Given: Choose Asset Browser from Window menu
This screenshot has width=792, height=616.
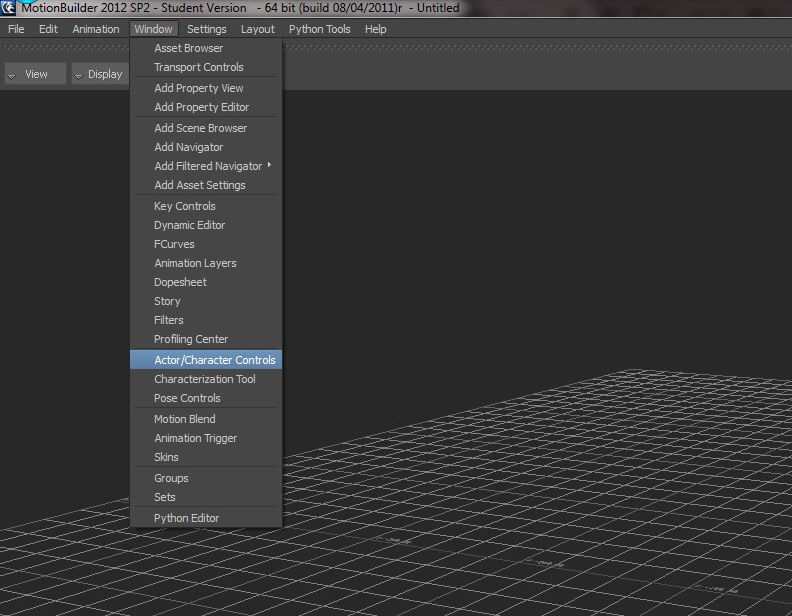Looking at the screenshot, I should (206, 48).
